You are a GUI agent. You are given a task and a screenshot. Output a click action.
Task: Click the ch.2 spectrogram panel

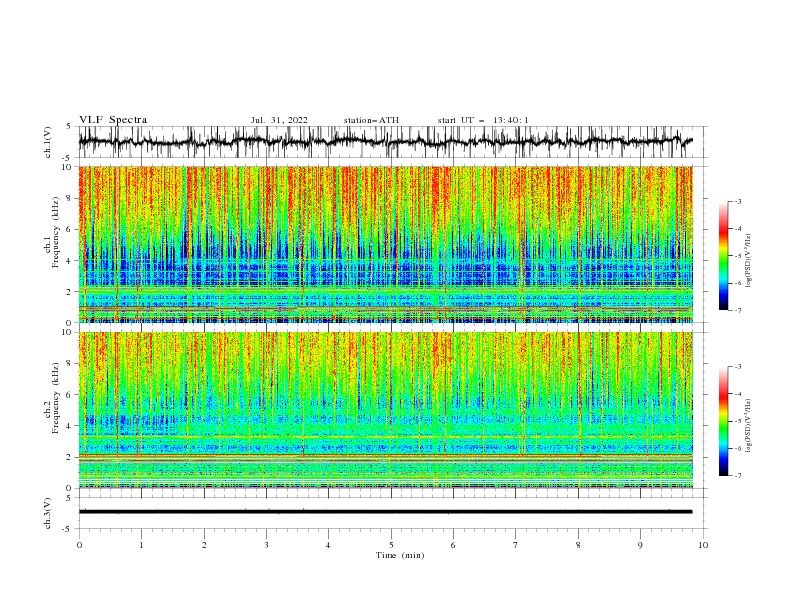click(x=386, y=410)
